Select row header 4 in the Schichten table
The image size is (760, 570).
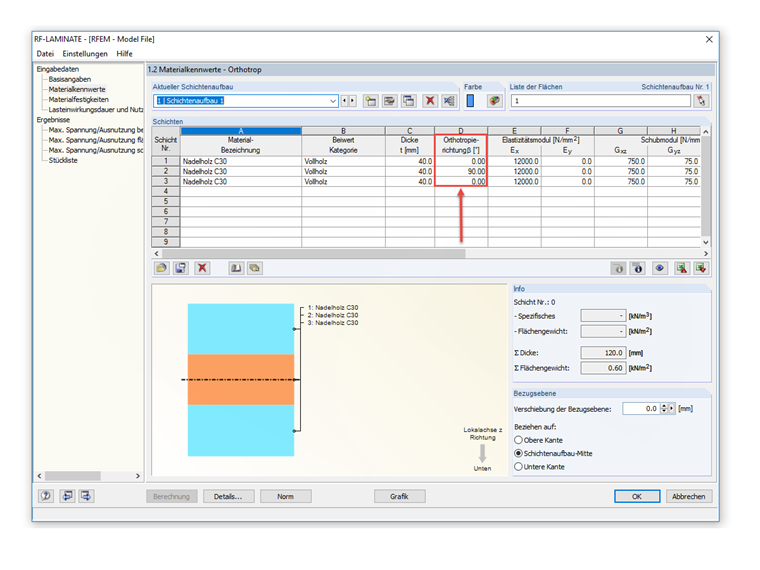pyautogui.click(x=166, y=191)
